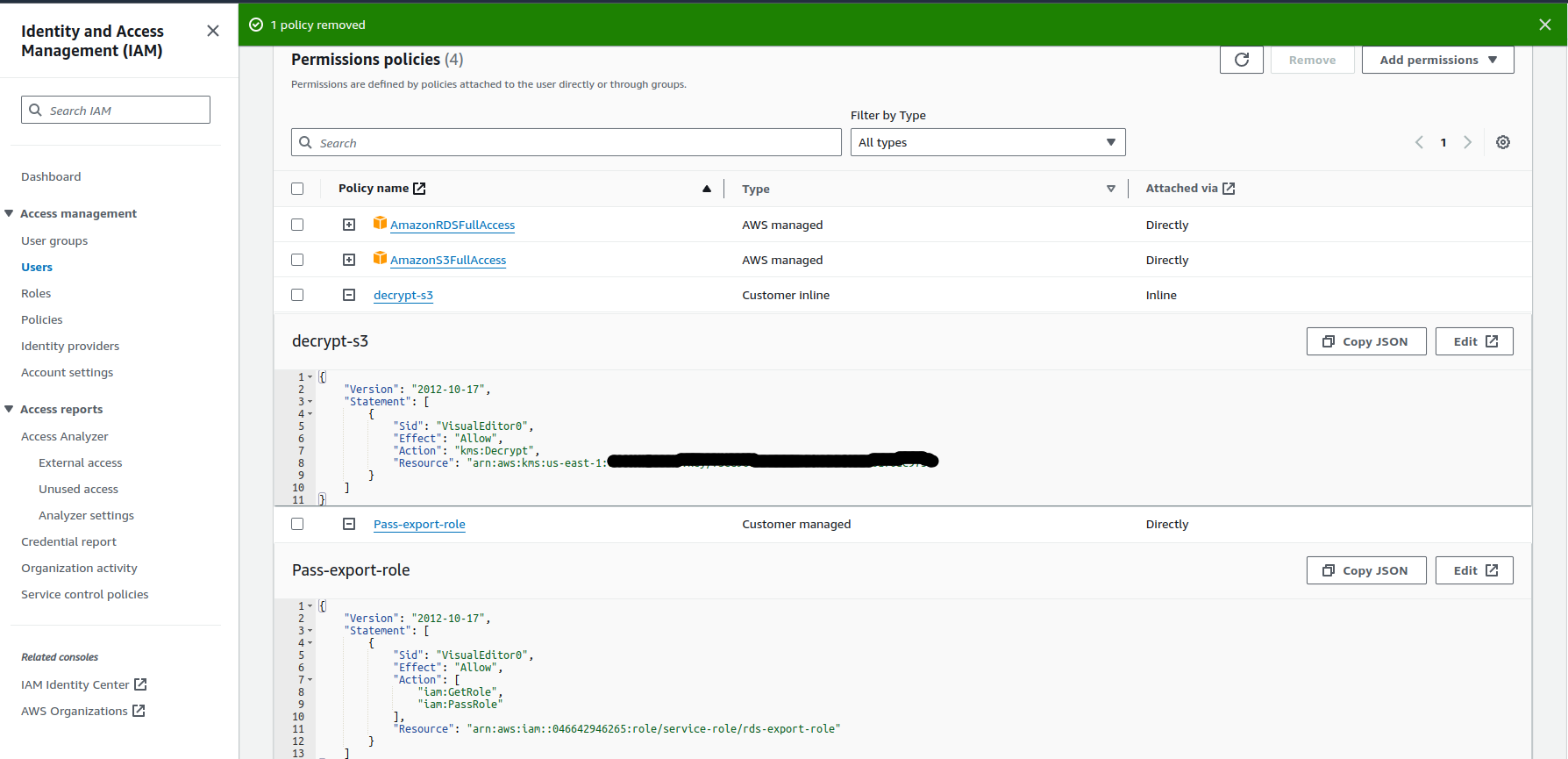Viewport: 1568px width, 759px height.
Task: Check the AmazonS3FullAccess row checkbox
Action: [x=297, y=260]
